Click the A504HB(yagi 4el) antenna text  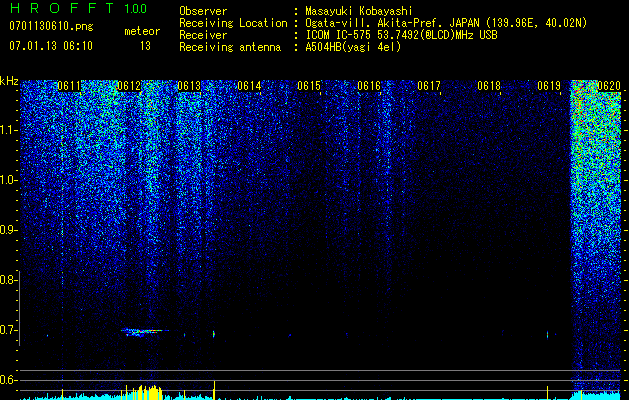[x=353, y=47]
